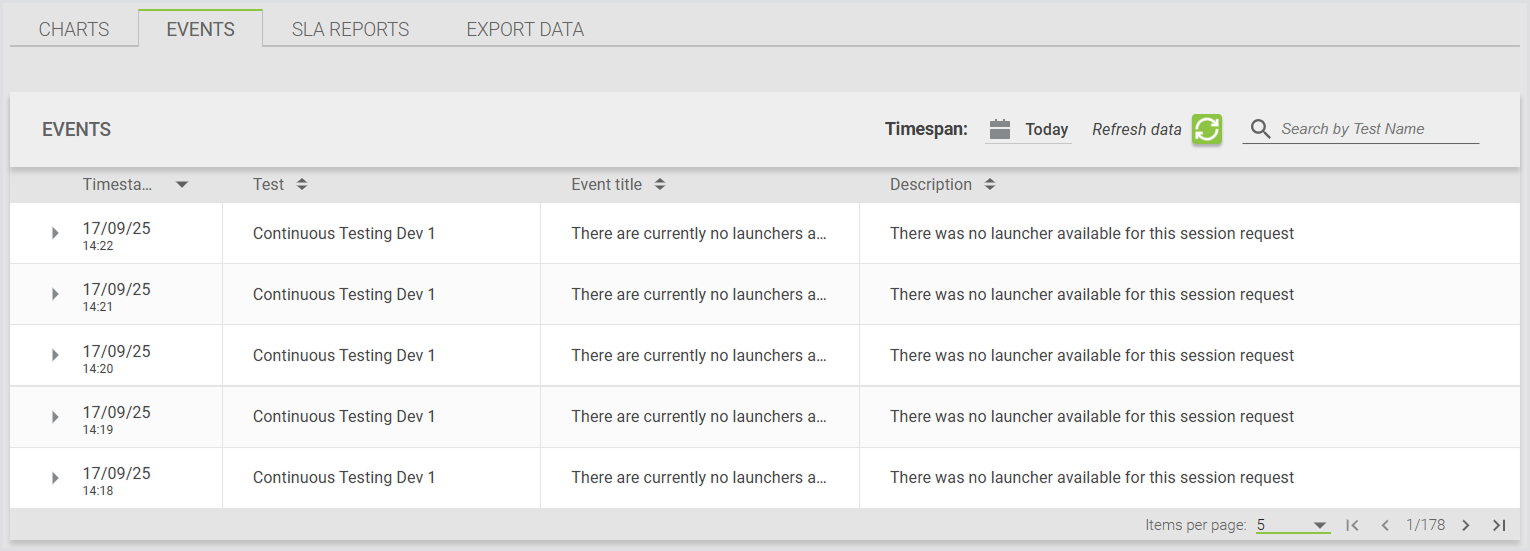1530x551 pixels.
Task: Expand the 14:22 event row
Action: point(56,234)
